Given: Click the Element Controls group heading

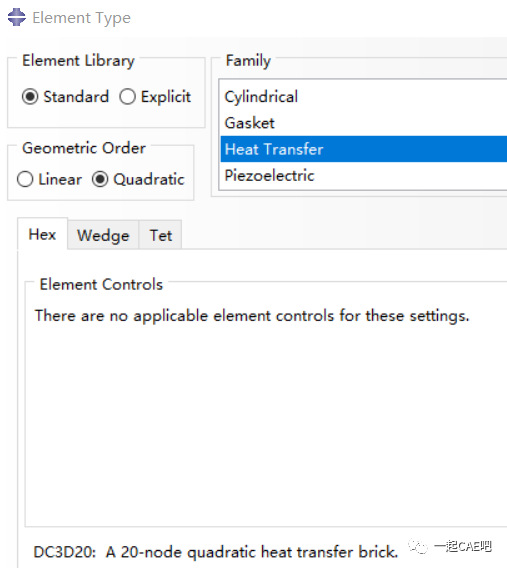Looking at the screenshot, I should 101,284.
